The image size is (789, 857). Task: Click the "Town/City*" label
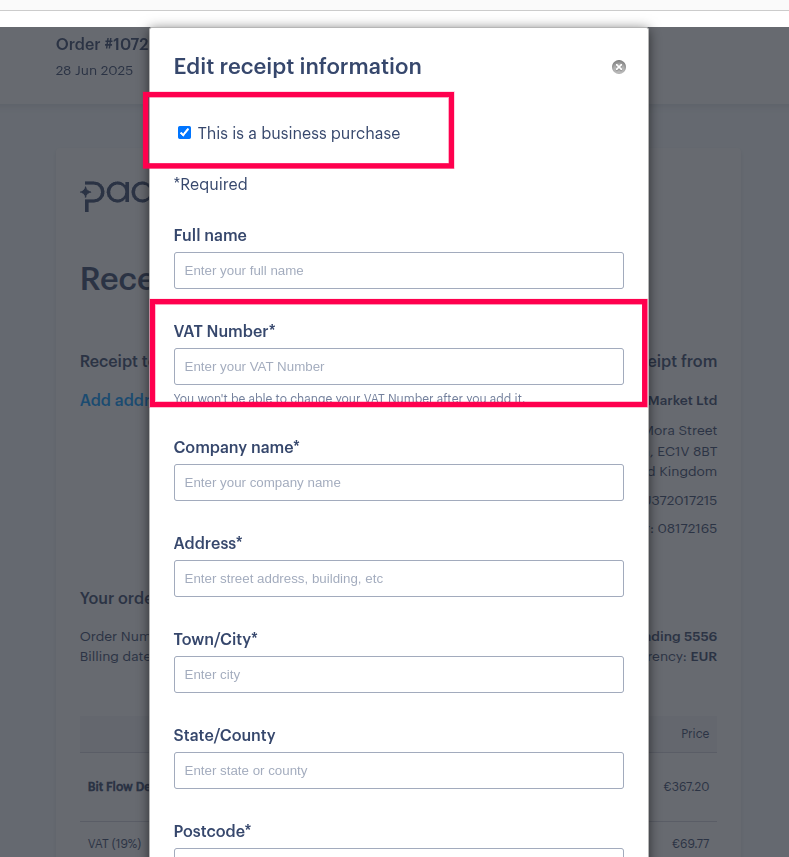coord(215,639)
